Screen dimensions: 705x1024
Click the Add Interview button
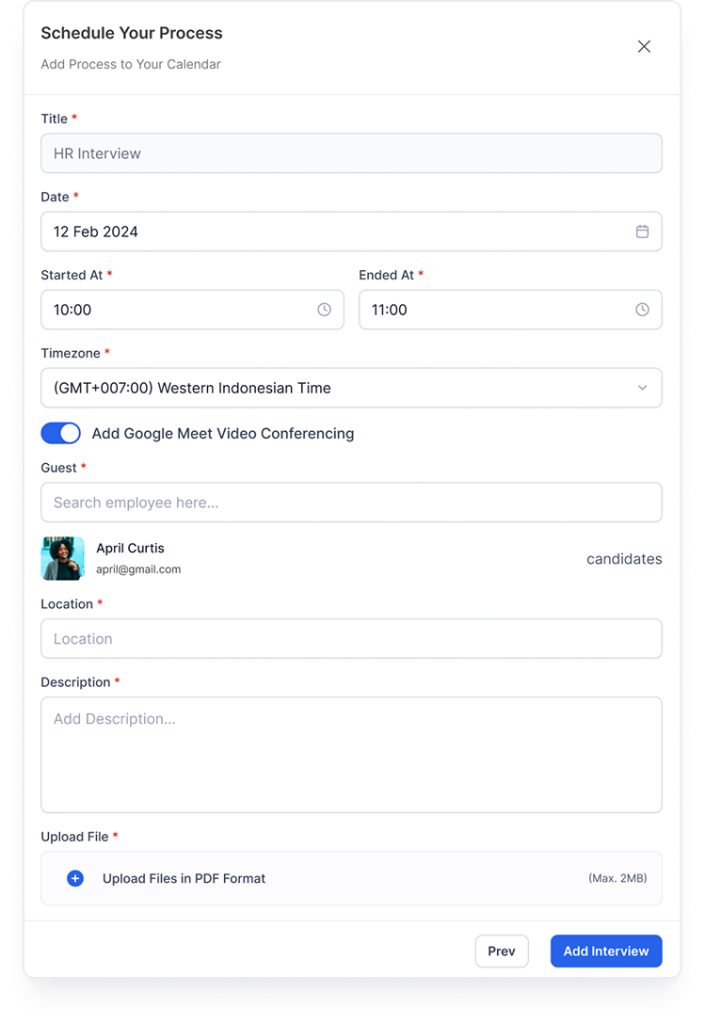tap(606, 951)
